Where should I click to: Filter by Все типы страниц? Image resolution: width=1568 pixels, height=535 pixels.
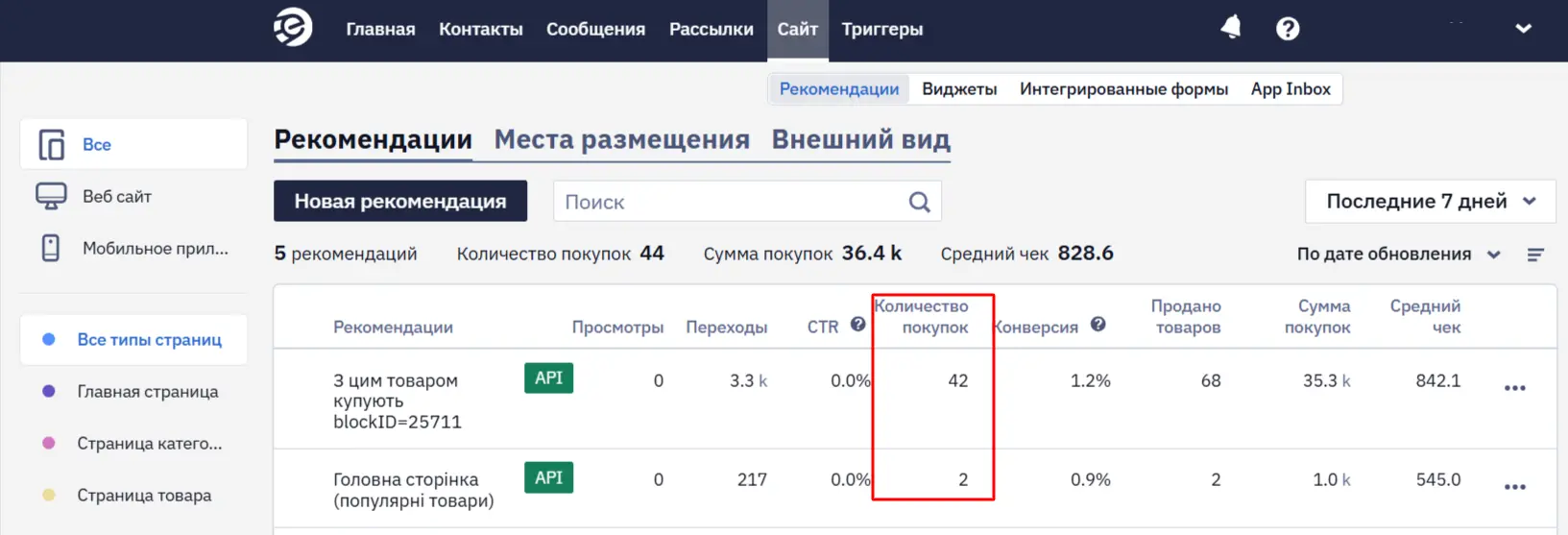point(133,340)
